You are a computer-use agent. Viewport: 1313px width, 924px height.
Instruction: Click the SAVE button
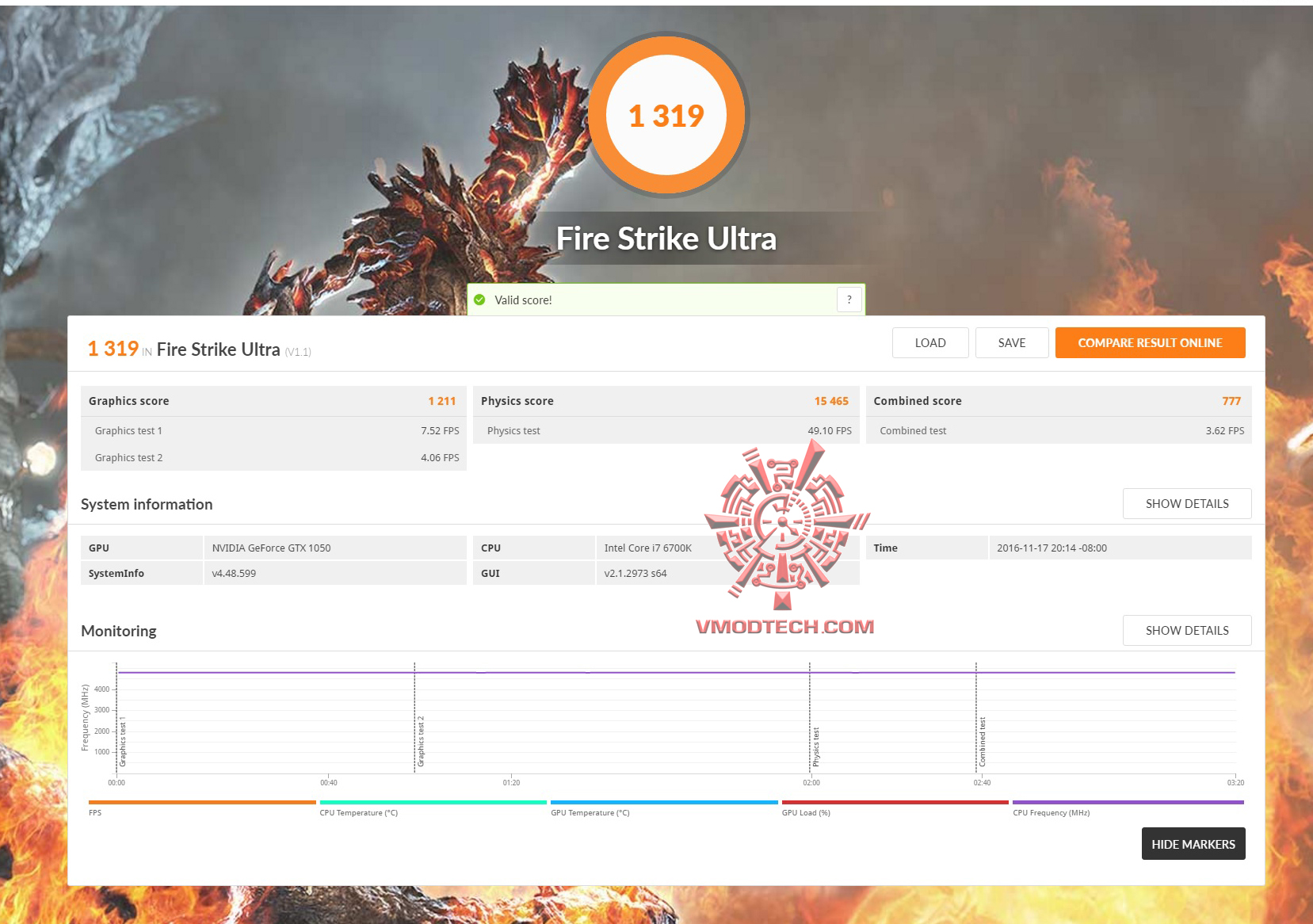pyautogui.click(x=1012, y=342)
